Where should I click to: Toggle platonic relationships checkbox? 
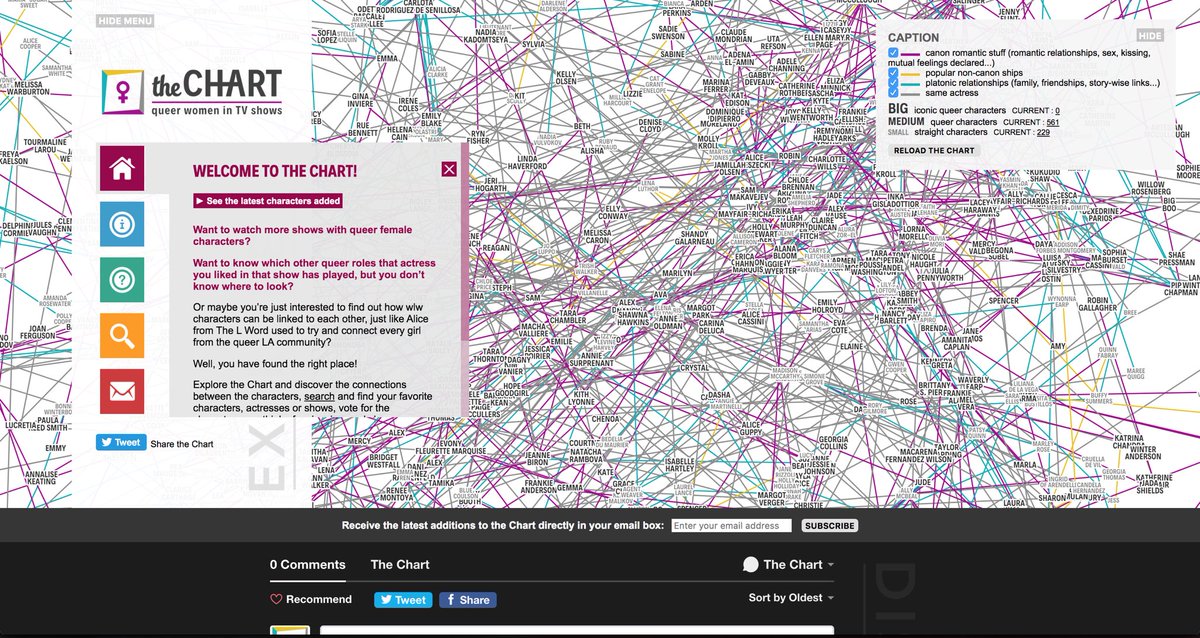click(893, 83)
